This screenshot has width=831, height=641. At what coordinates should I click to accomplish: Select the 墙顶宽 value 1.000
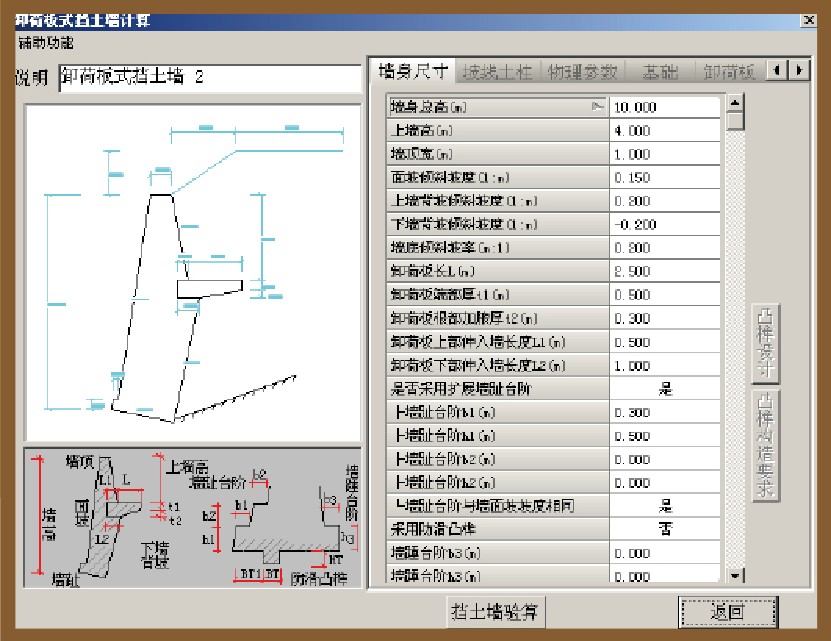coord(665,154)
